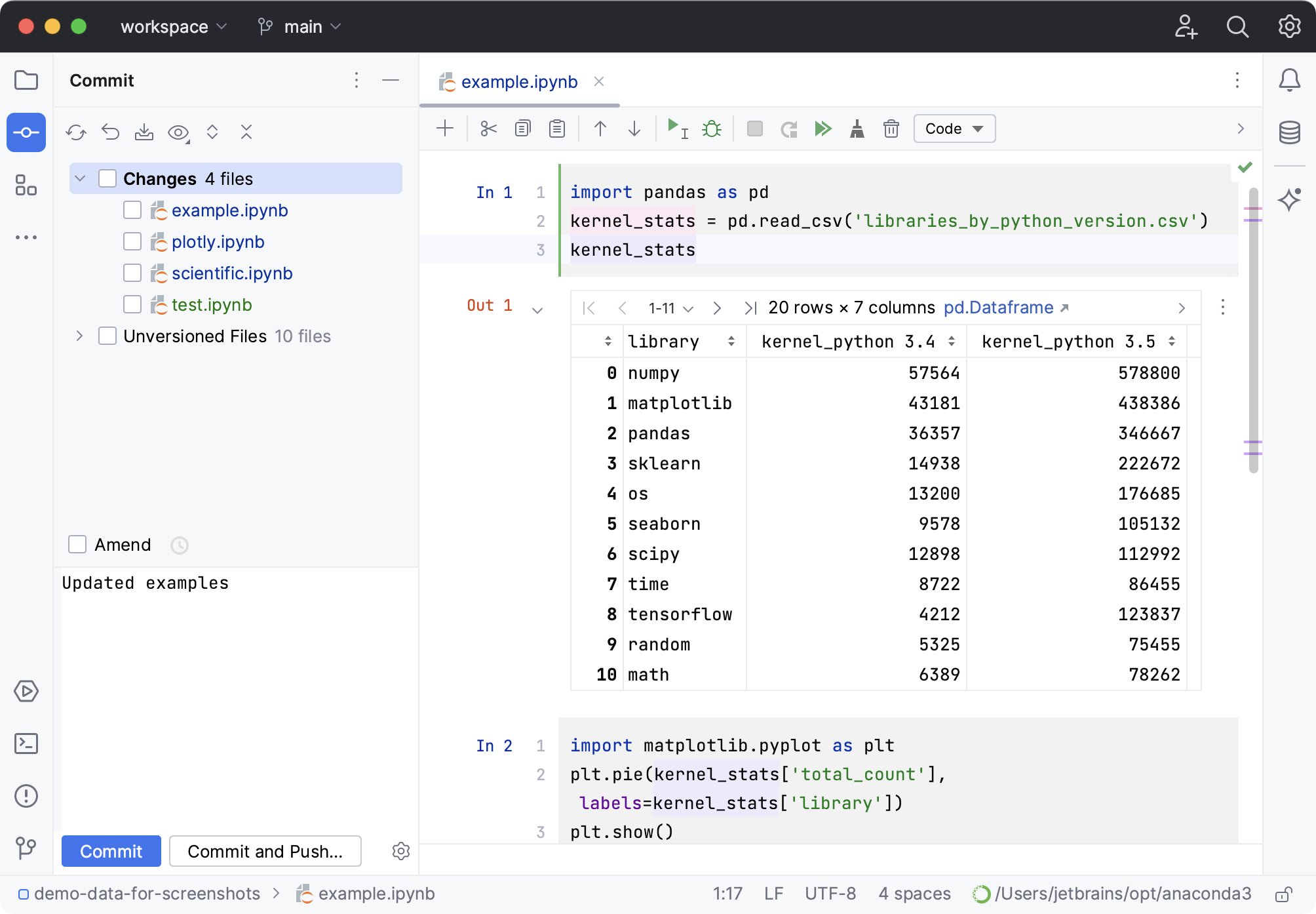1316x914 pixels.
Task: Open the 1-11 page size dropdown
Action: [x=670, y=308]
